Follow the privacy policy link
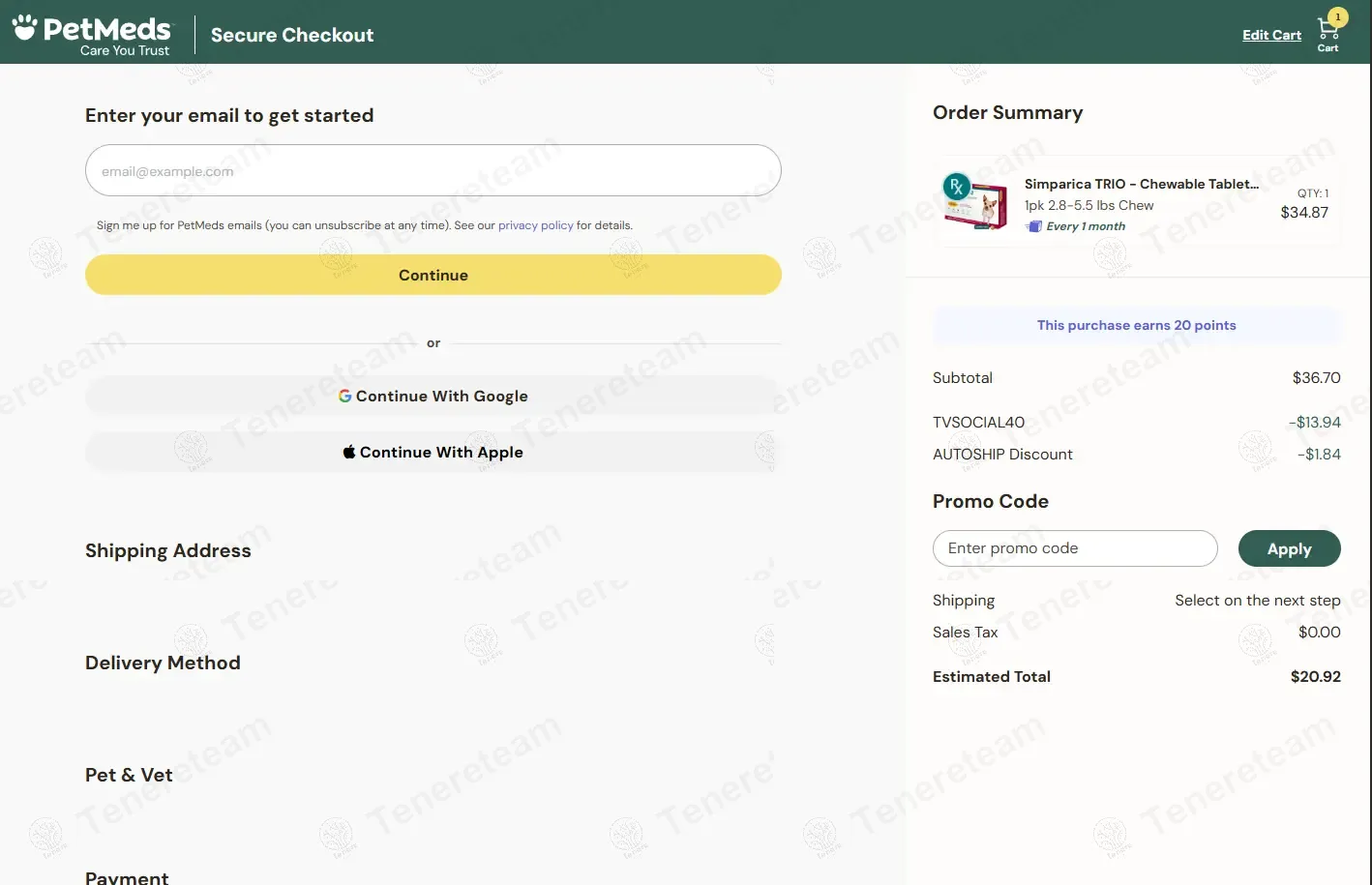This screenshot has height=885, width=1372. [x=535, y=225]
